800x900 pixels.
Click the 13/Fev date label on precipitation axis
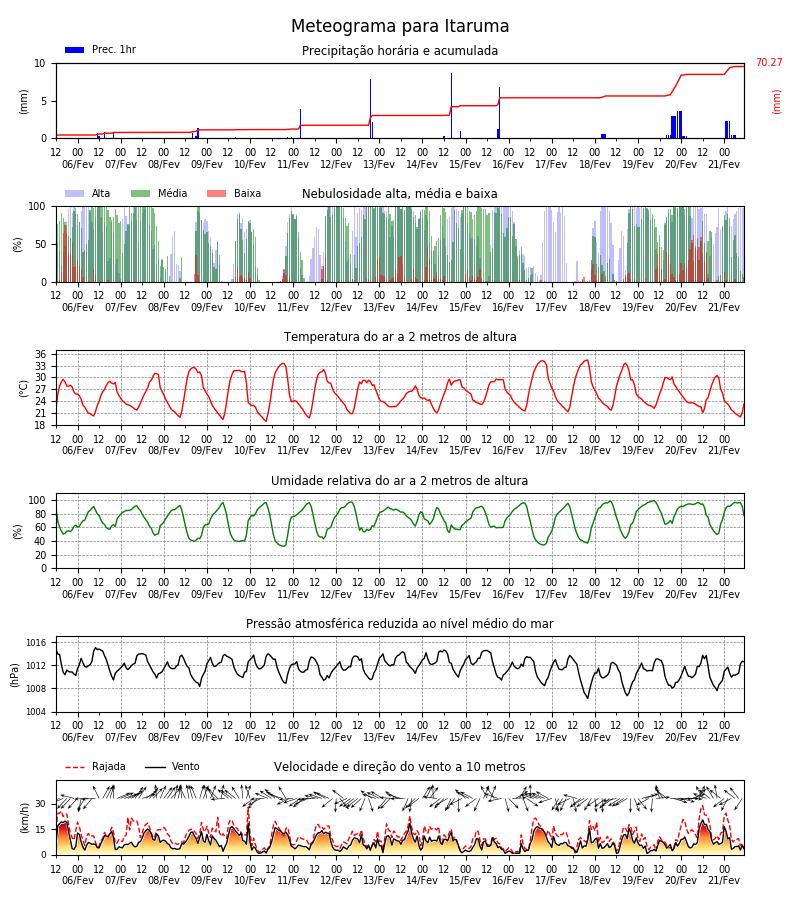379,164
